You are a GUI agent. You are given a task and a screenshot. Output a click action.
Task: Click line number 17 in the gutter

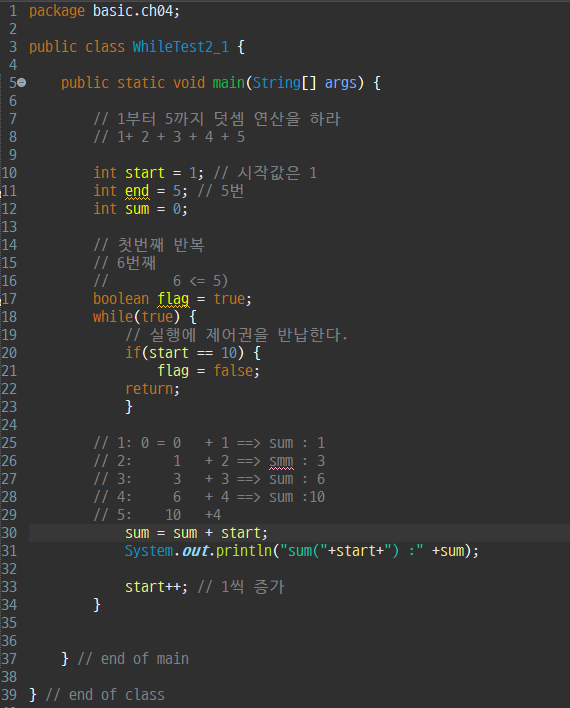(9, 299)
